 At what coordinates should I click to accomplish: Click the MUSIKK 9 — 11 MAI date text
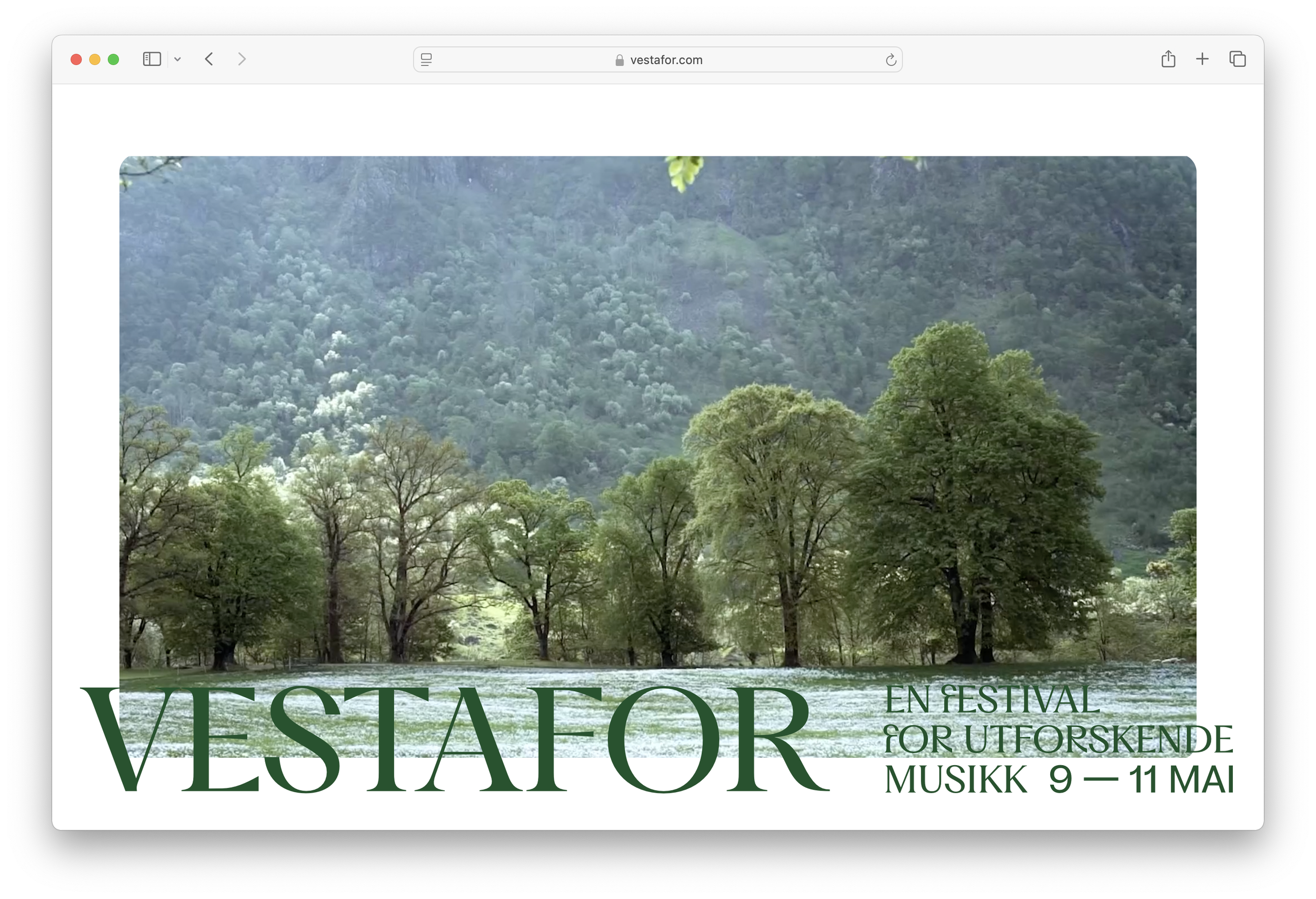coord(1059,779)
